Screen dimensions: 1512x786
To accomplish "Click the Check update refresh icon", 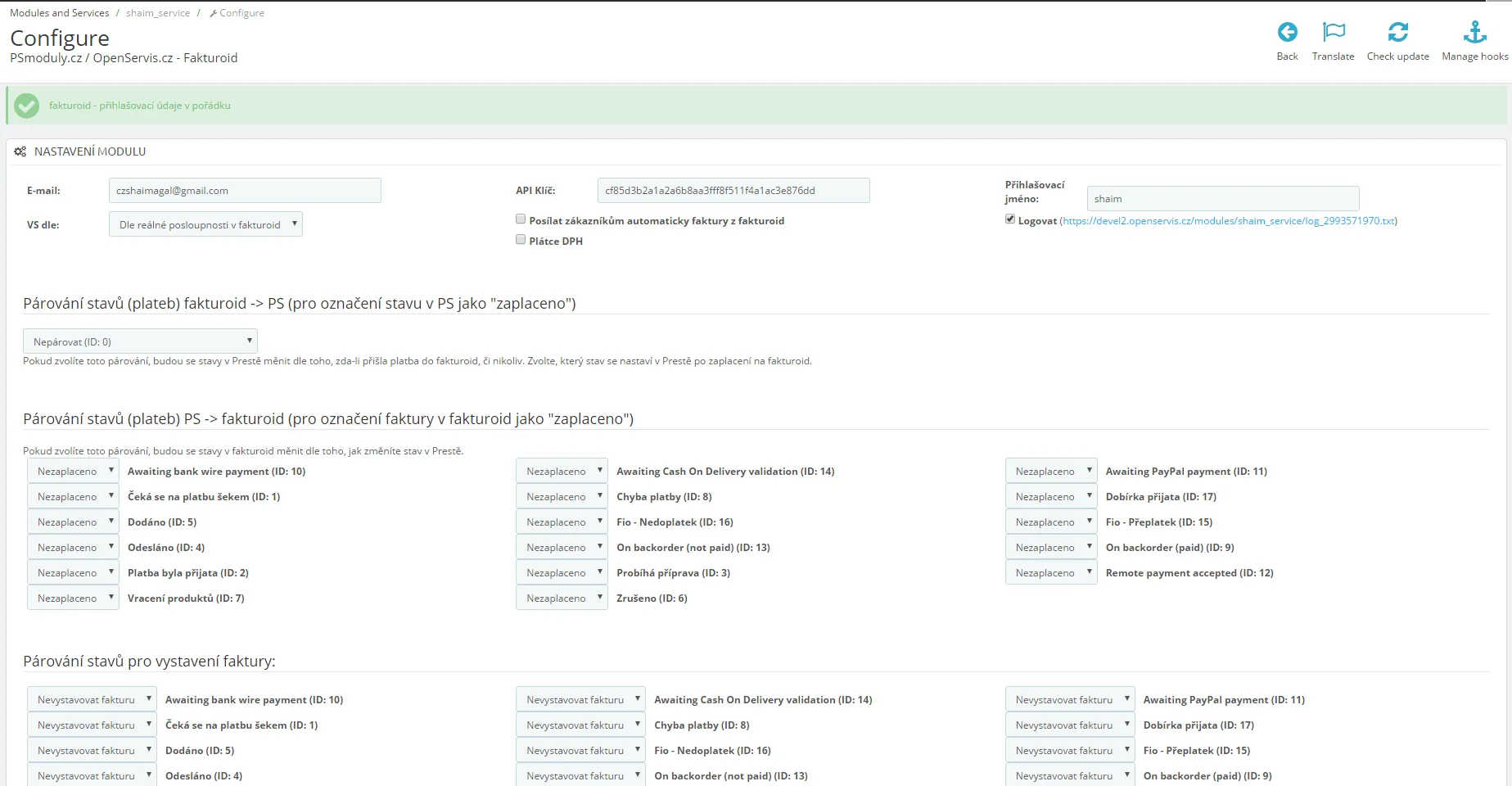I will point(1397,33).
